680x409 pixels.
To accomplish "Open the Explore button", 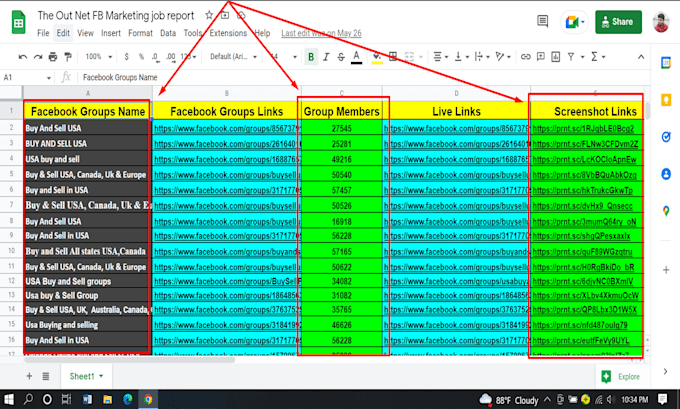I will (621, 376).
